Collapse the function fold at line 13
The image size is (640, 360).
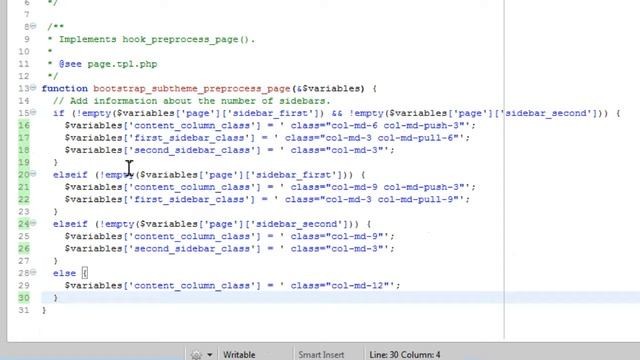[33, 88]
